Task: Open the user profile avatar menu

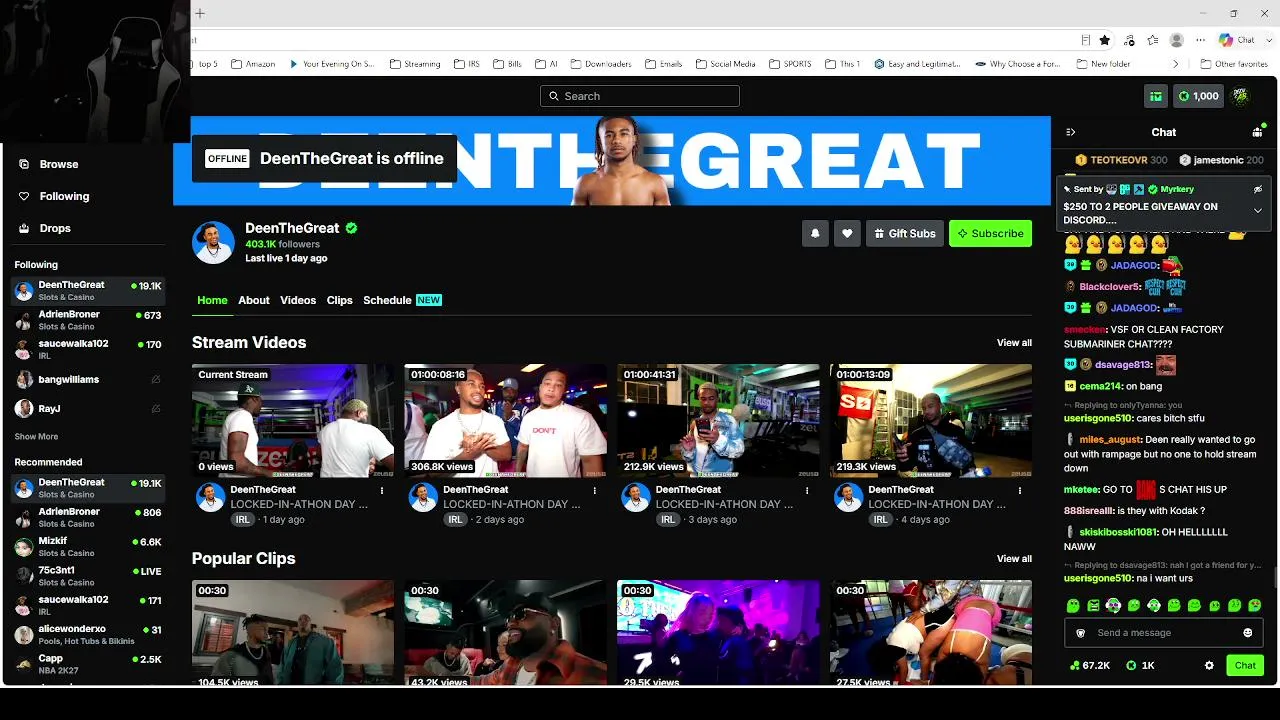Action: (x=1240, y=96)
